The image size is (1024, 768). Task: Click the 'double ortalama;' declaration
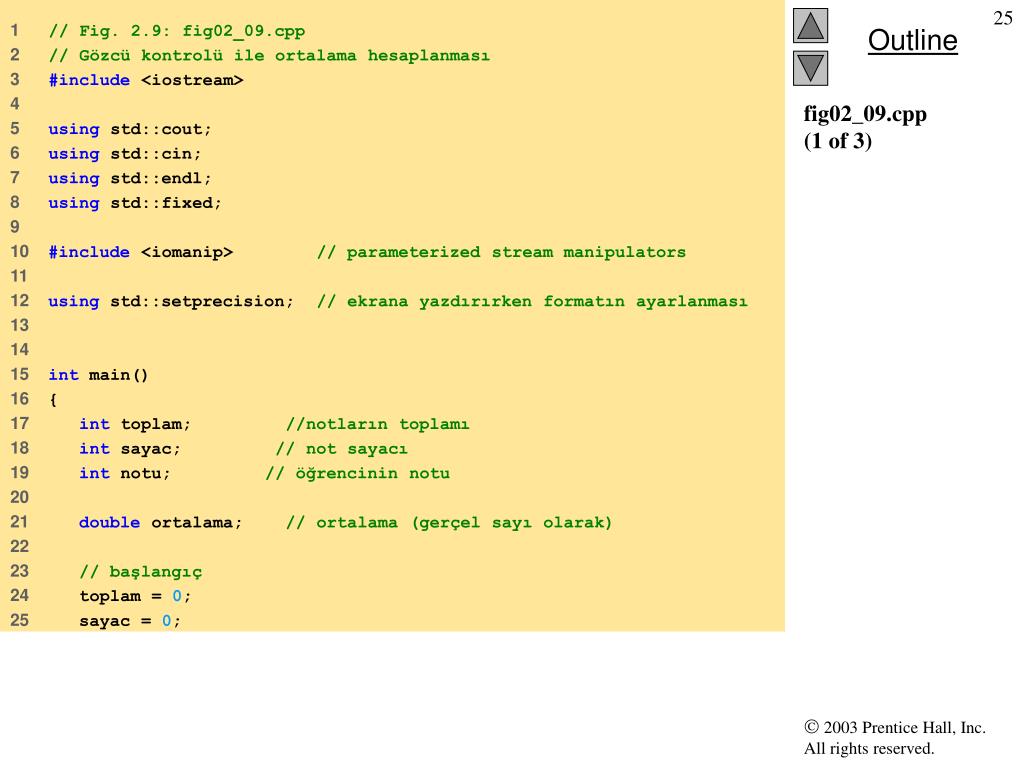coord(161,522)
